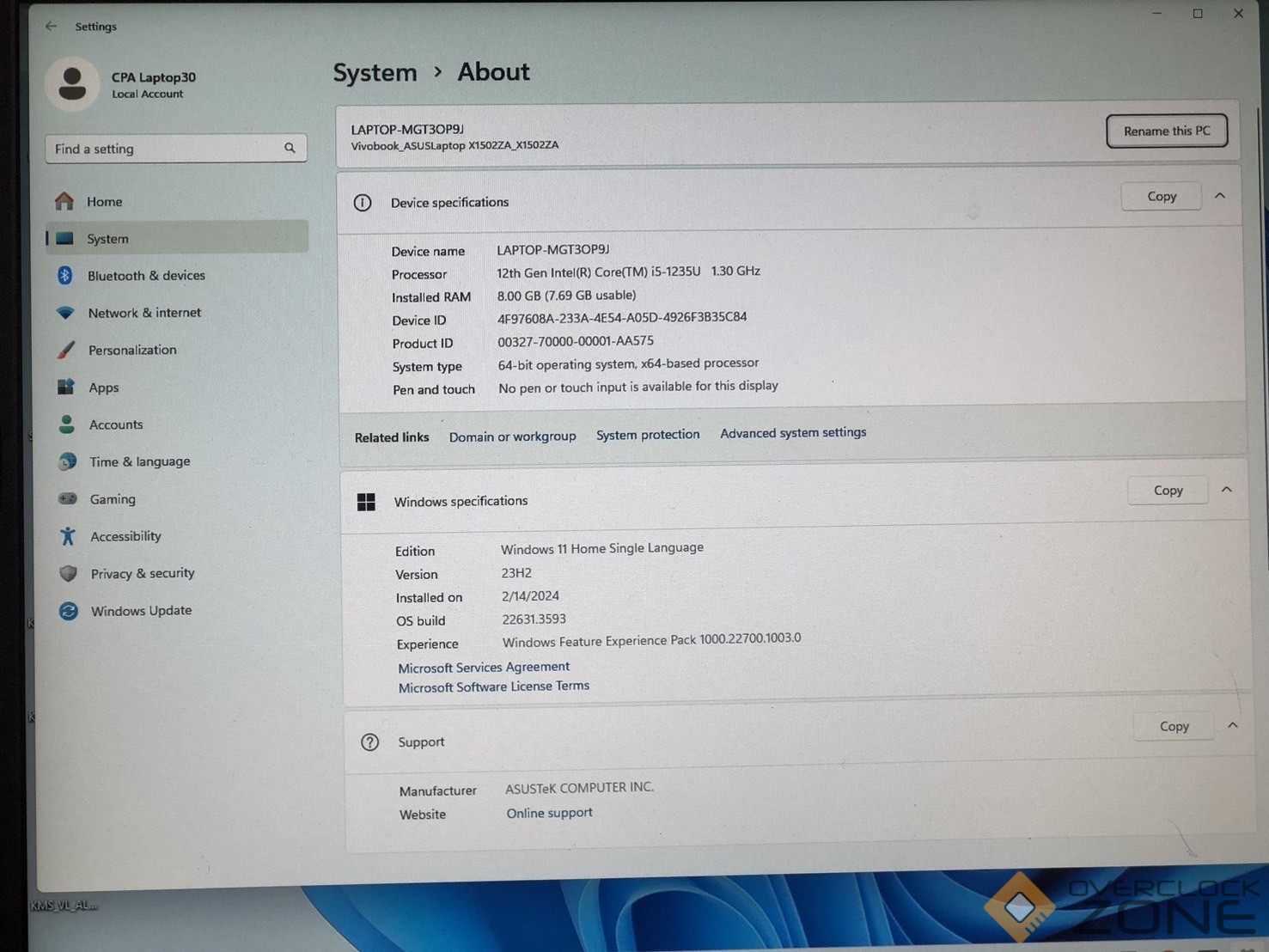Open the Microsoft Software License Terms
Viewport: 1269px width, 952px height.
pos(493,687)
